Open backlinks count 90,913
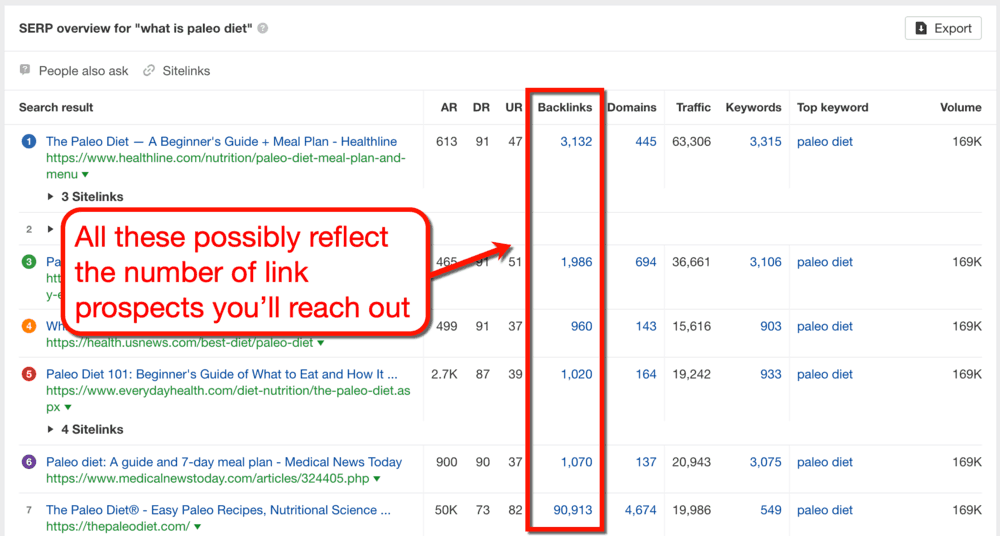This screenshot has width=1000, height=536. pos(573,510)
